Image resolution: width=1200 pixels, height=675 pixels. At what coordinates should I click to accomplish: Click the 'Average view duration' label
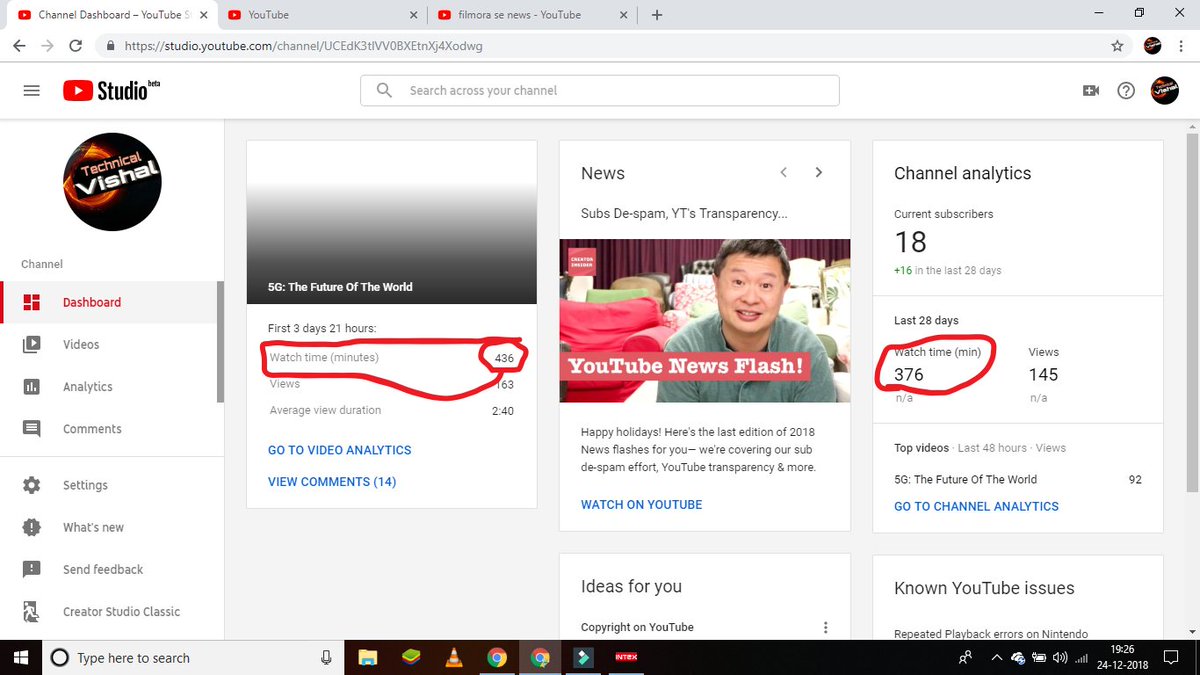click(325, 410)
